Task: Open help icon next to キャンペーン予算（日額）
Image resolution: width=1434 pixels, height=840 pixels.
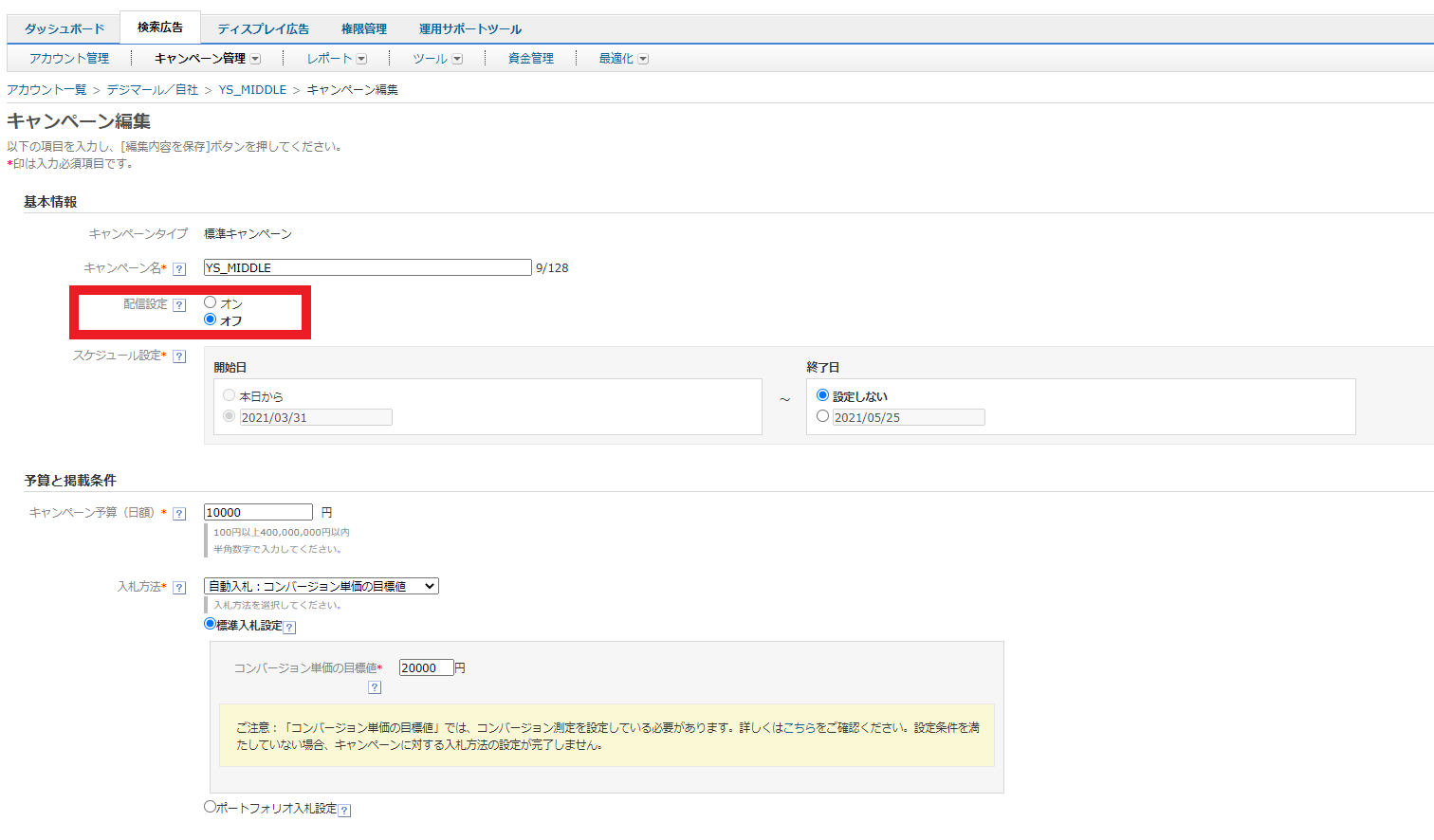Action: 179,514
